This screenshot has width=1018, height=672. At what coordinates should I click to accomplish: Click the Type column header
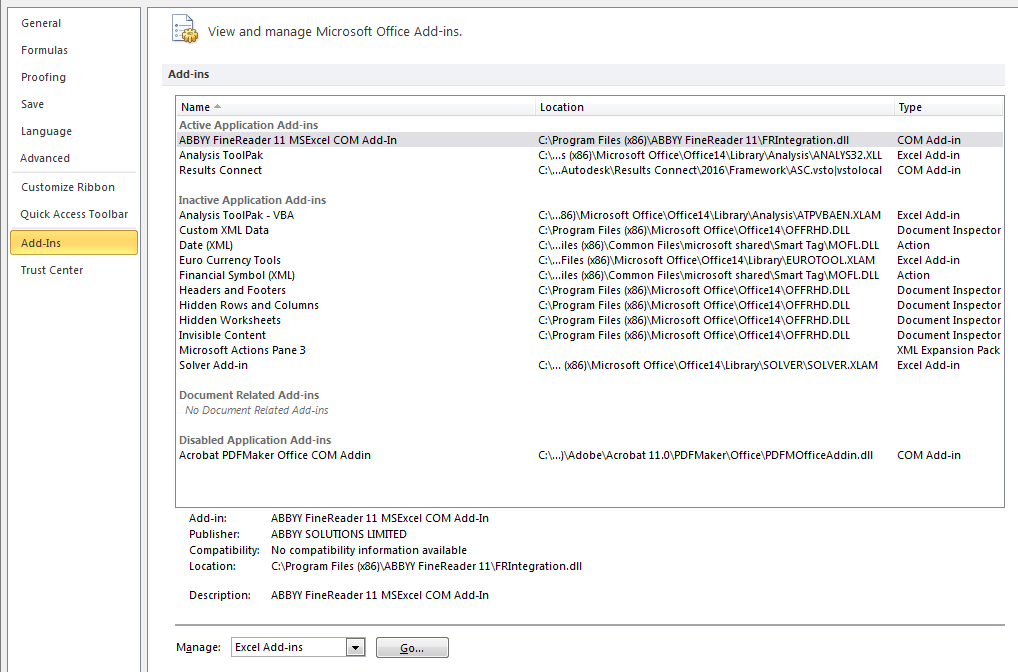click(x=949, y=107)
